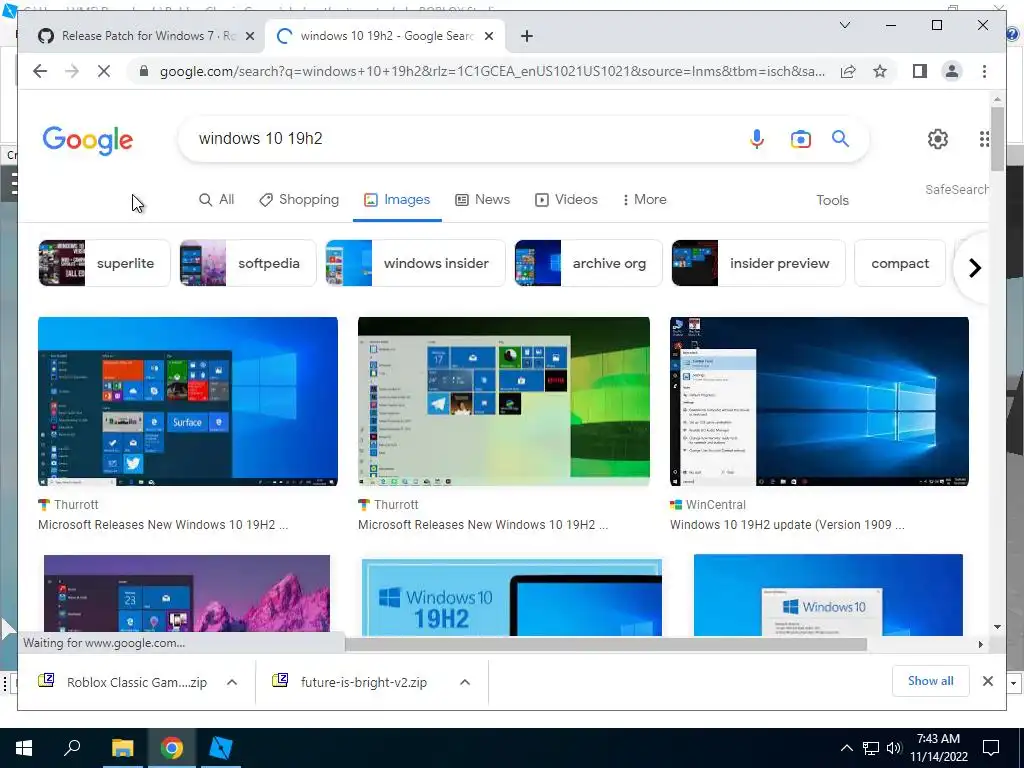Open Chrome profile avatar menu
Viewport: 1024px width, 768px height.
pyautogui.click(x=952, y=71)
